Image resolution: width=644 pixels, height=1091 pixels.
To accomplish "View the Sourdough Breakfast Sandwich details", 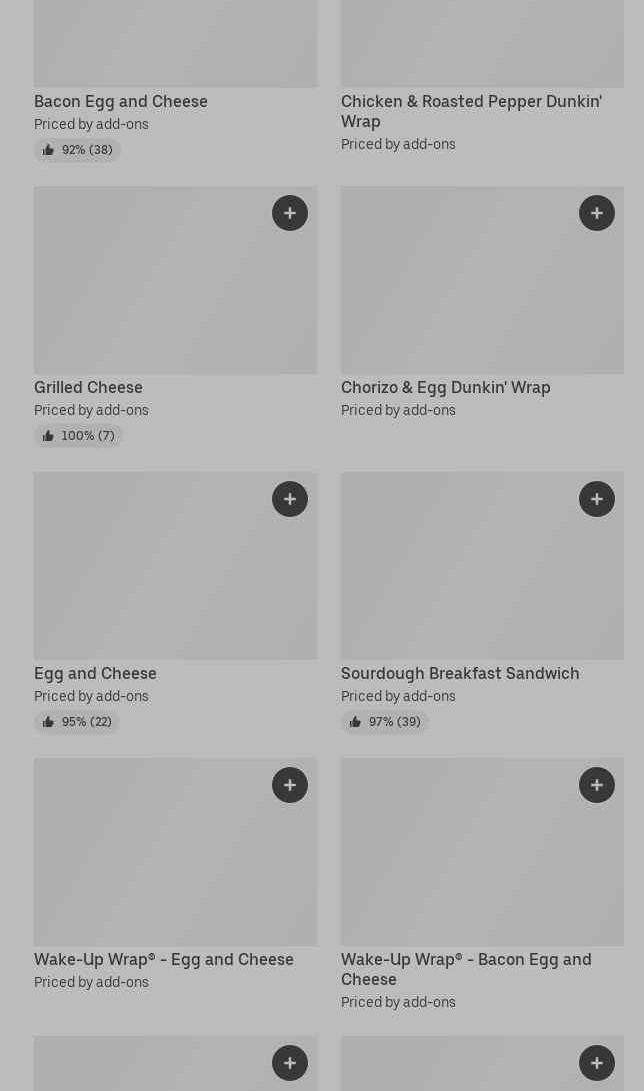I will point(460,673).
